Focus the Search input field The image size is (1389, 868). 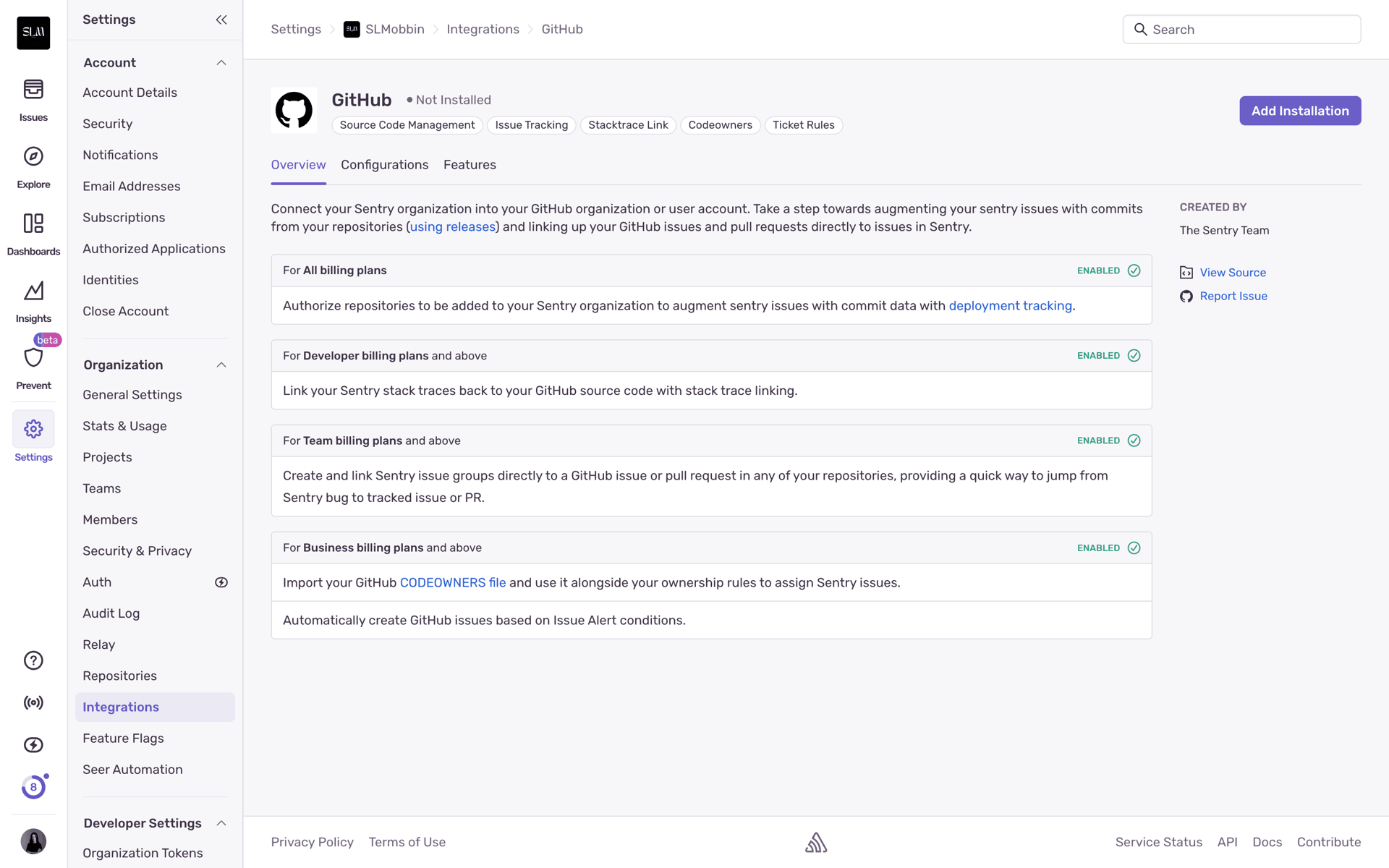[x=1241, y=30]
